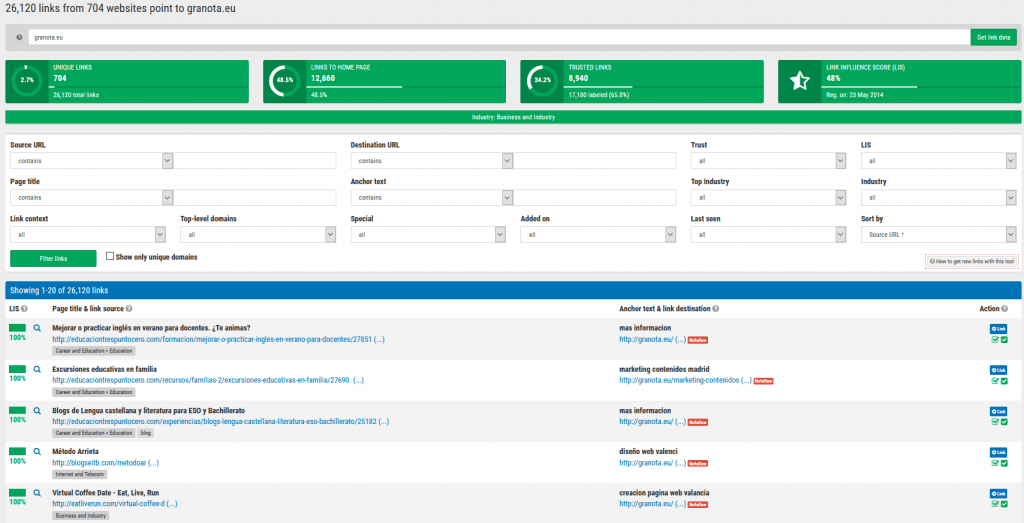The image size is (1024, 523).
Task: Click the Industry: Business and Industry green bar
Action: [x=513, y=118]
